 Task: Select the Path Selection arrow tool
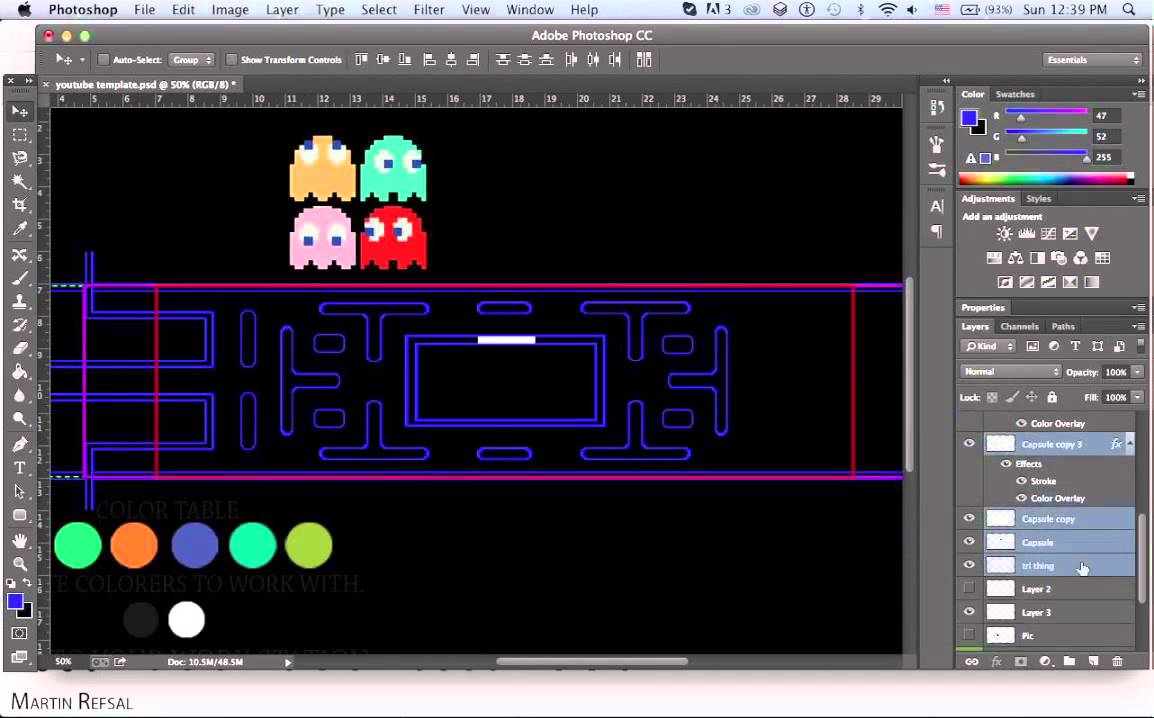[20, 491]
